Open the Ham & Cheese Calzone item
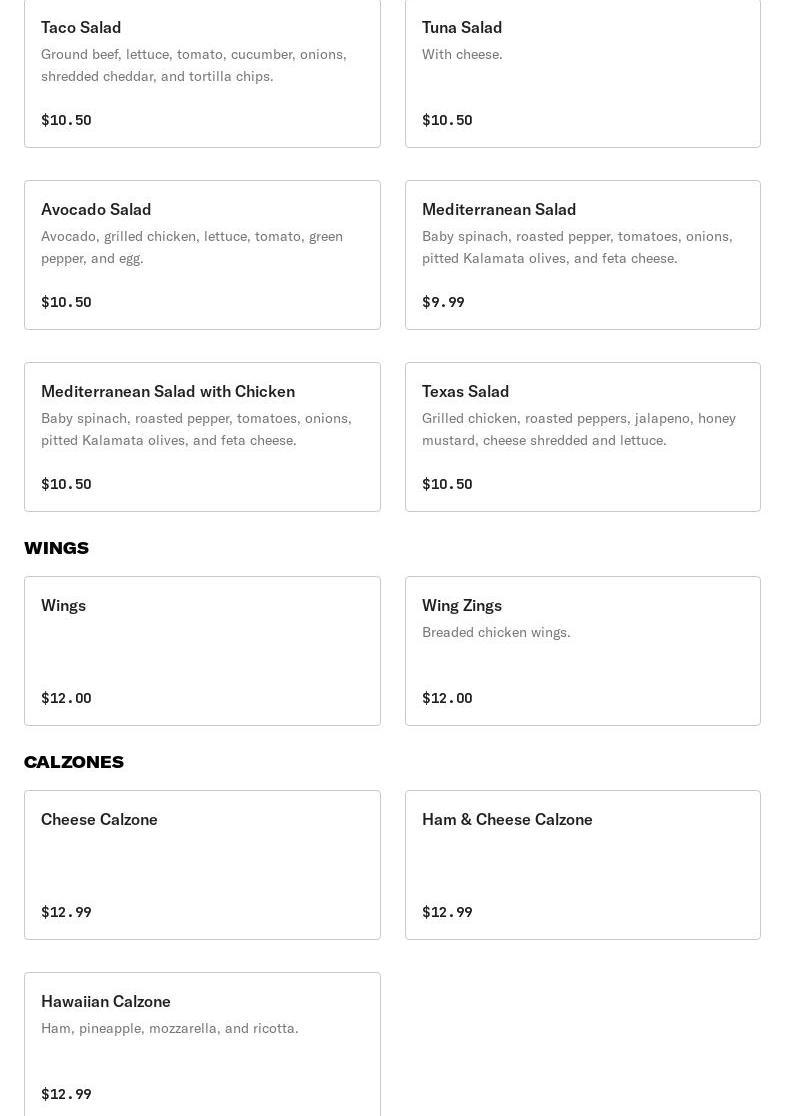 pyautogui.click(x=582, y=865)
